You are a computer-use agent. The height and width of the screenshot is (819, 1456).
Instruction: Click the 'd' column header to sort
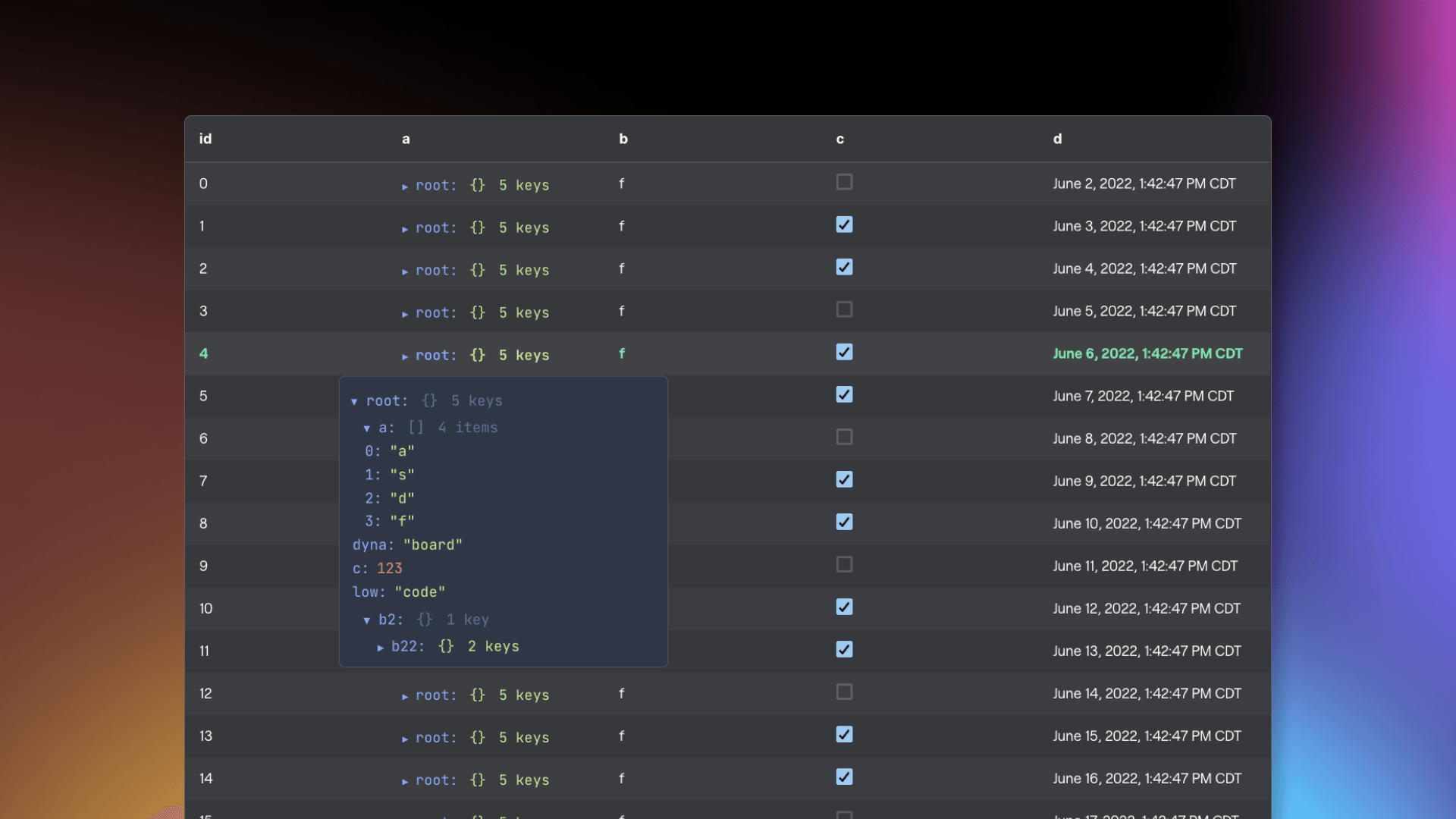pyautogui.click(x=1057, y=138)
